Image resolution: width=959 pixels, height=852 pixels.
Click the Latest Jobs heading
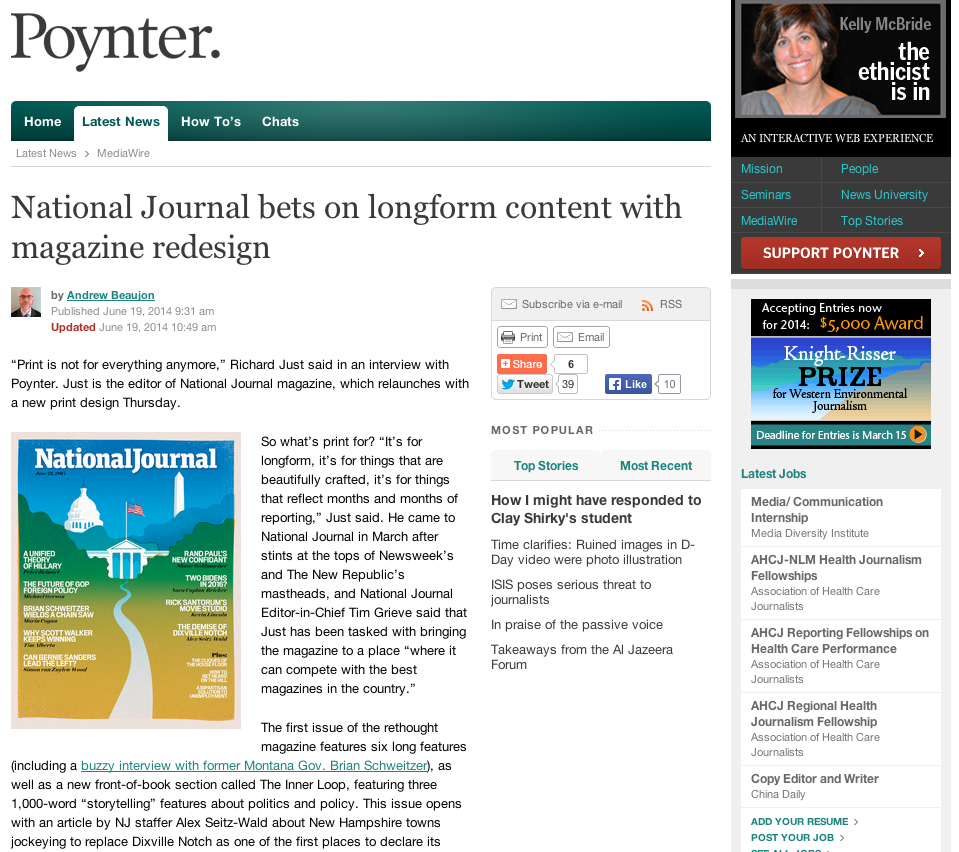point(773,474)
